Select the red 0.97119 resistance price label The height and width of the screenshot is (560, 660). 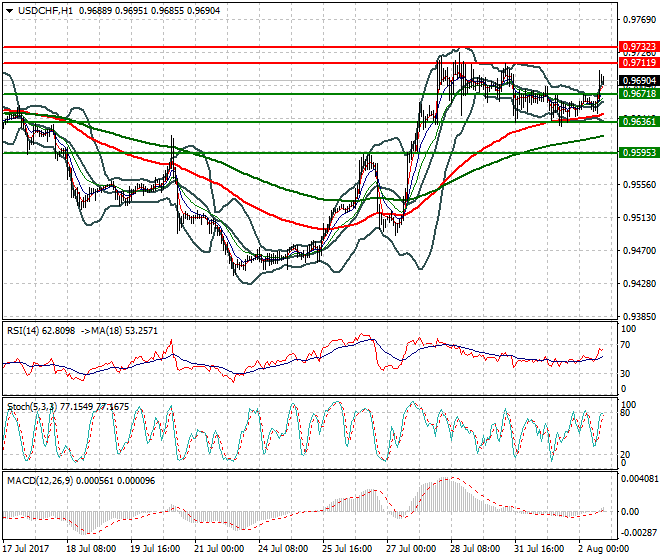[639, 63]
